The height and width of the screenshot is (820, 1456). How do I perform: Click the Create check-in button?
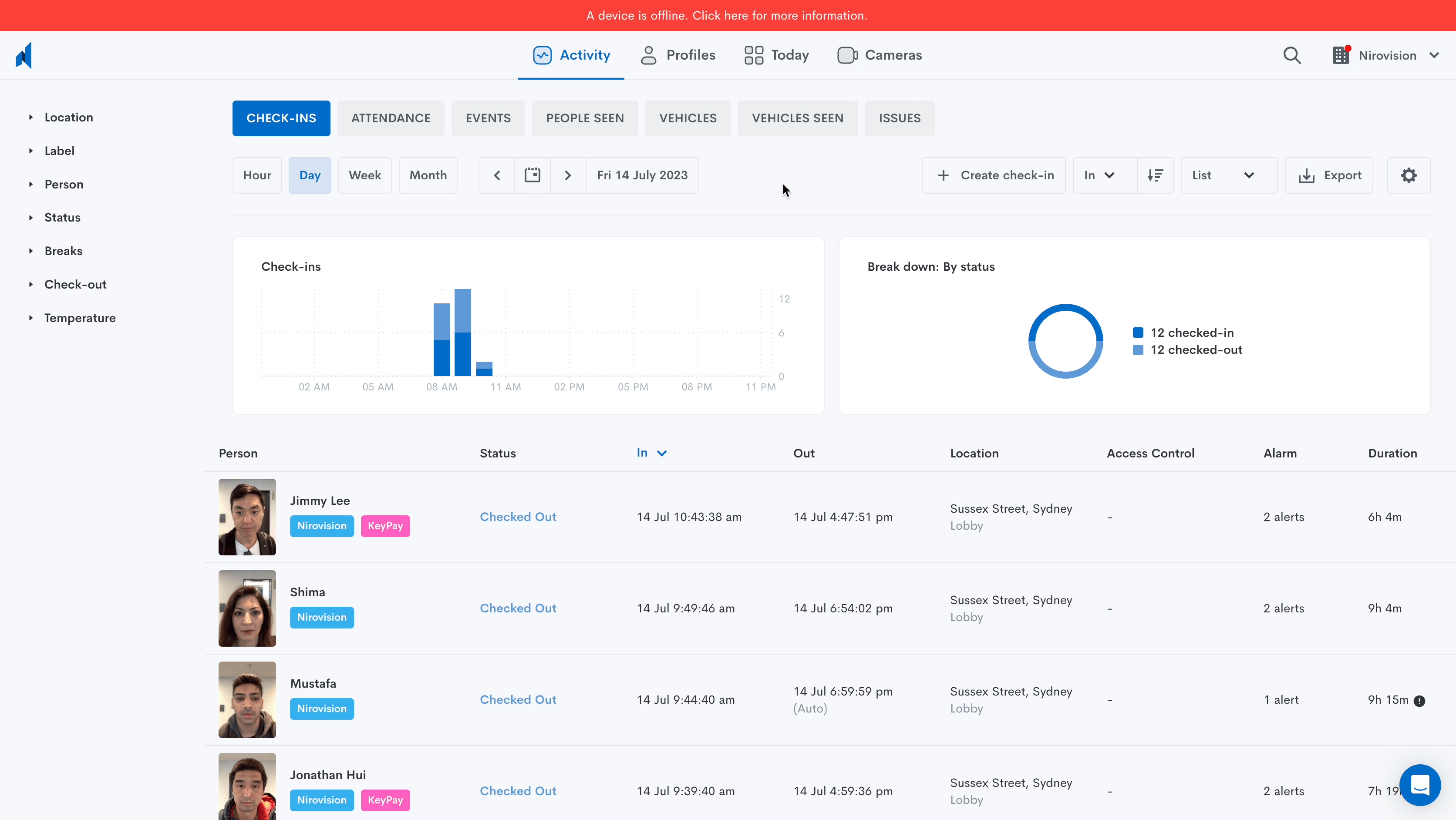click(x=994, y=175)
